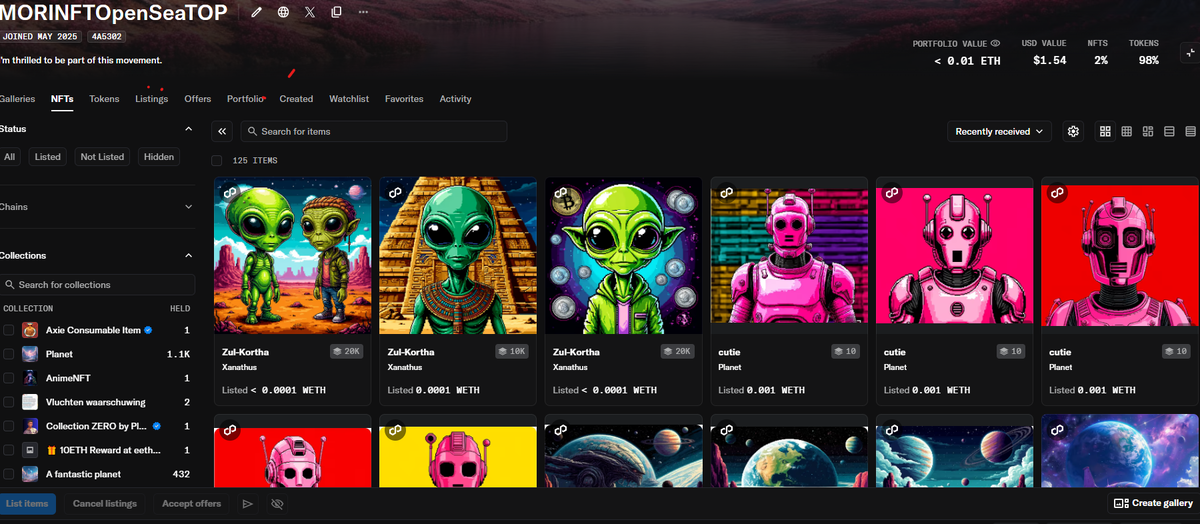Switch to Listings tab
This screenshot has width=1200, height=524.
pos(152,99)
